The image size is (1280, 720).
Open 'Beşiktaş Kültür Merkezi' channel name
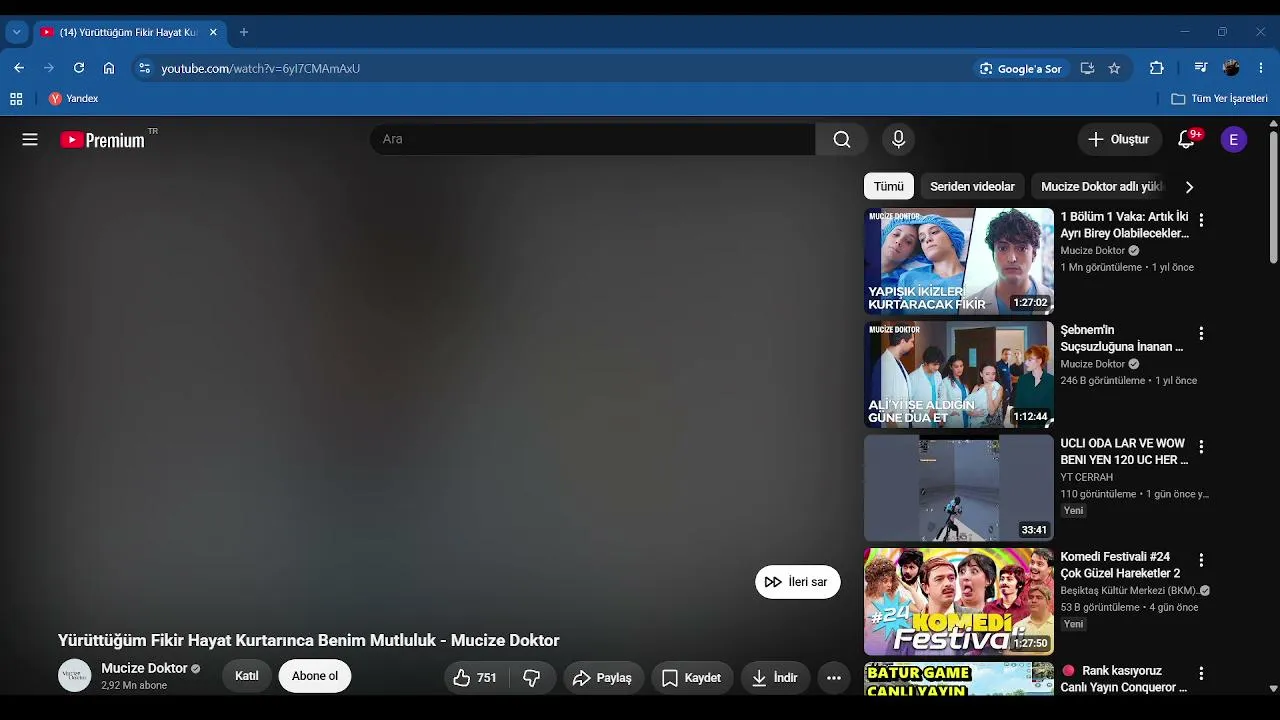pyautogui.click(x=1129, y=591)
